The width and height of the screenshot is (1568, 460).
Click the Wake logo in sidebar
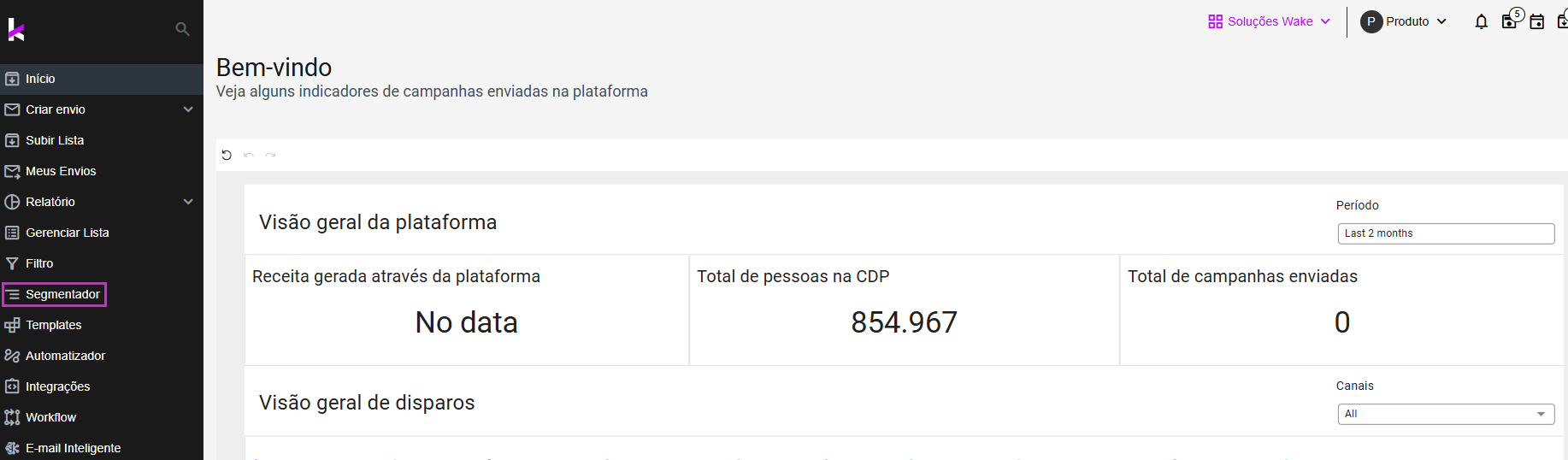15,29
